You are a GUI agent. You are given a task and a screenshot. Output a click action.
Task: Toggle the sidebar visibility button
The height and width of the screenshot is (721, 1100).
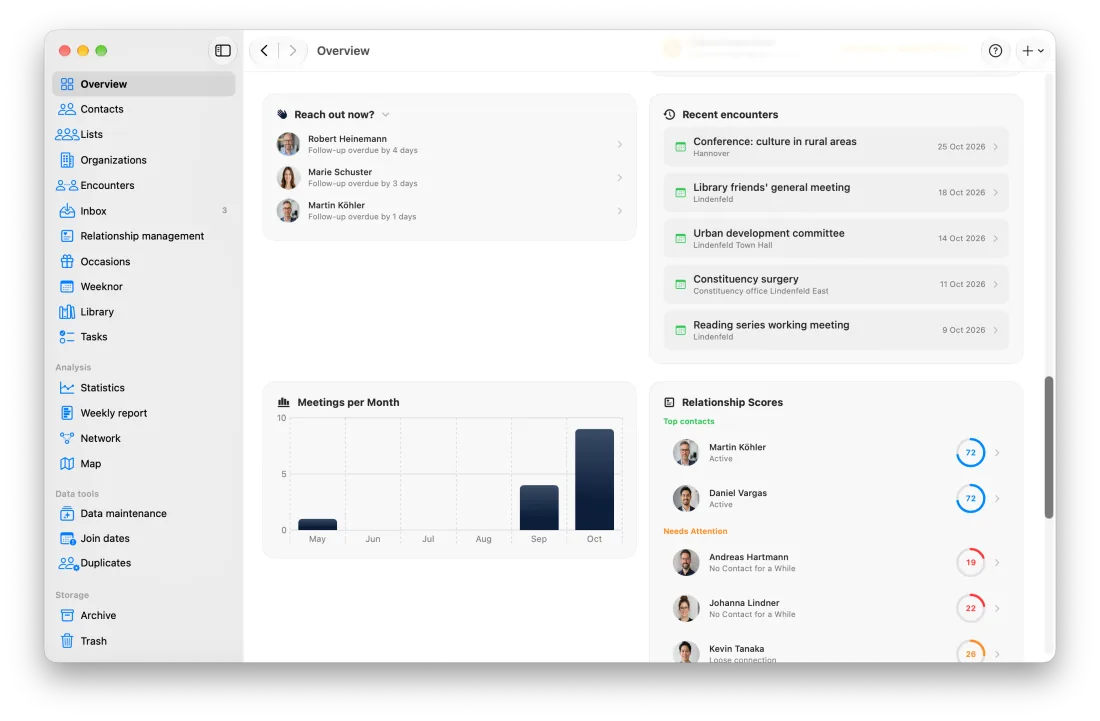pos(222,50)
